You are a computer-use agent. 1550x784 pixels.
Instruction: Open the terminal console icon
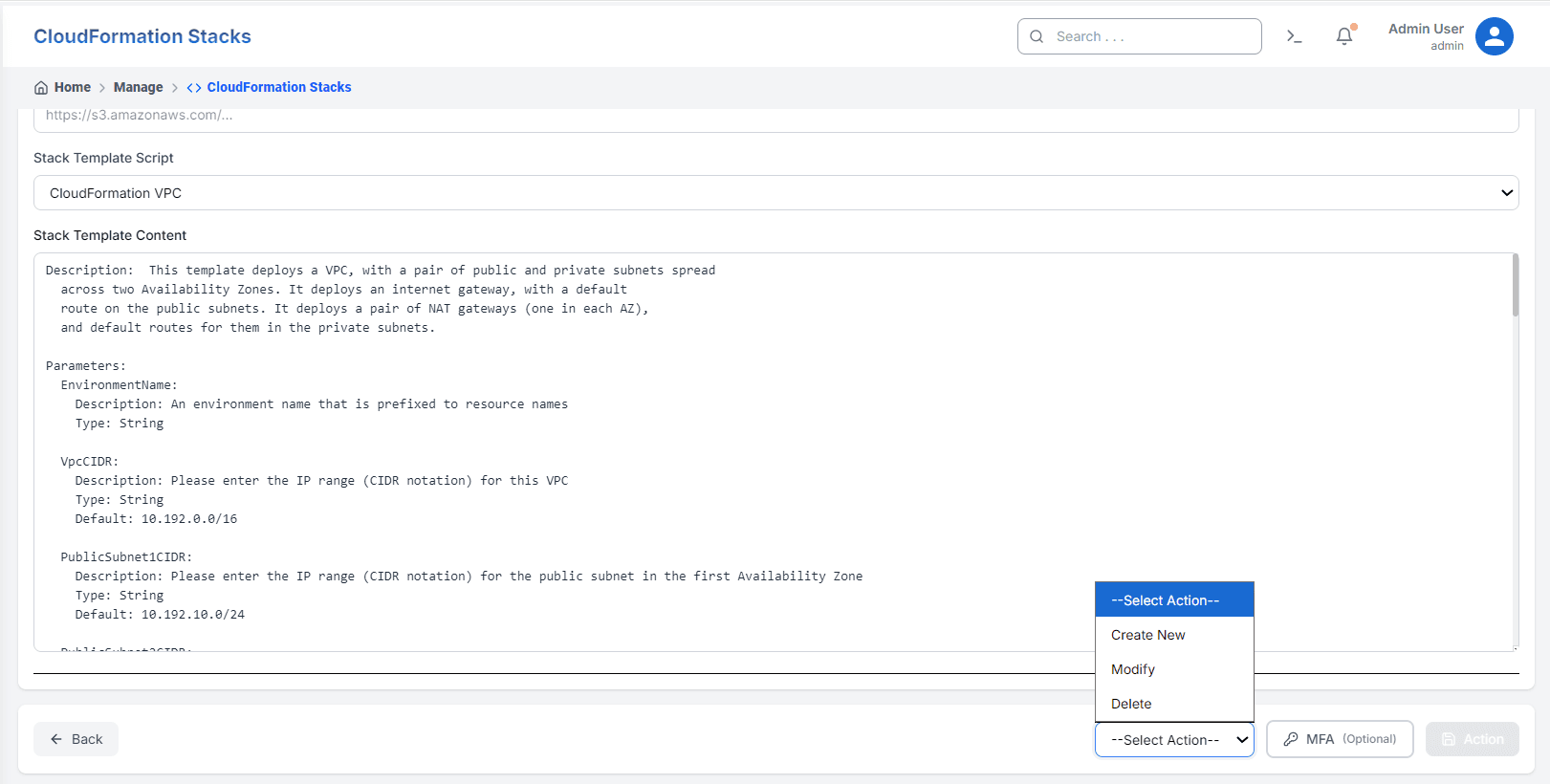[x=1294, y=36]
